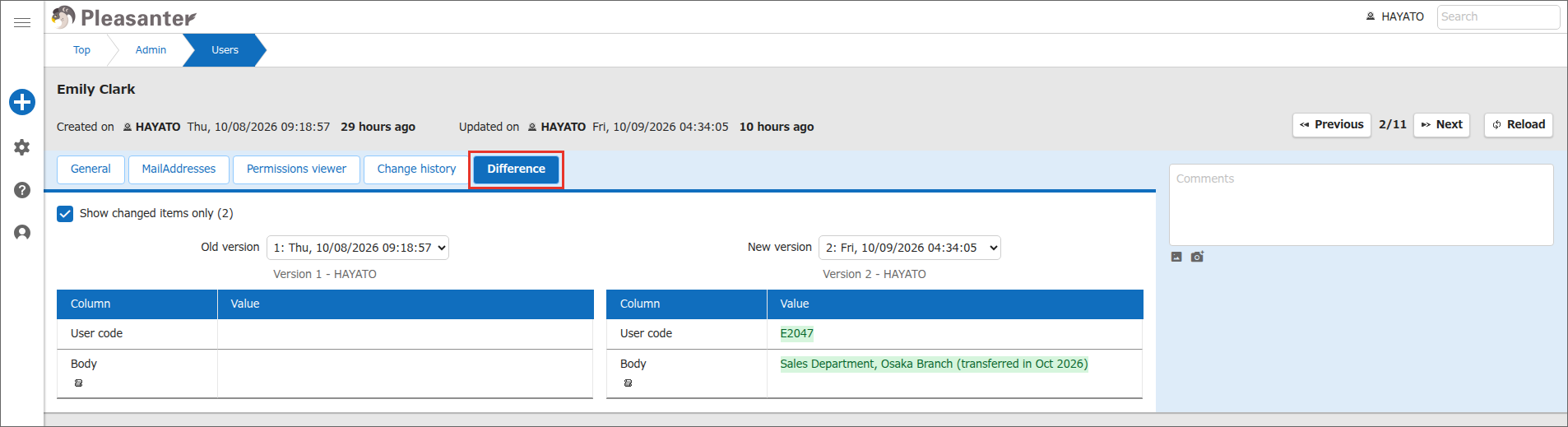The image size is (1568, 427).
Task: Go to the Admin breadcrumb
Action: tap(151, 50)
